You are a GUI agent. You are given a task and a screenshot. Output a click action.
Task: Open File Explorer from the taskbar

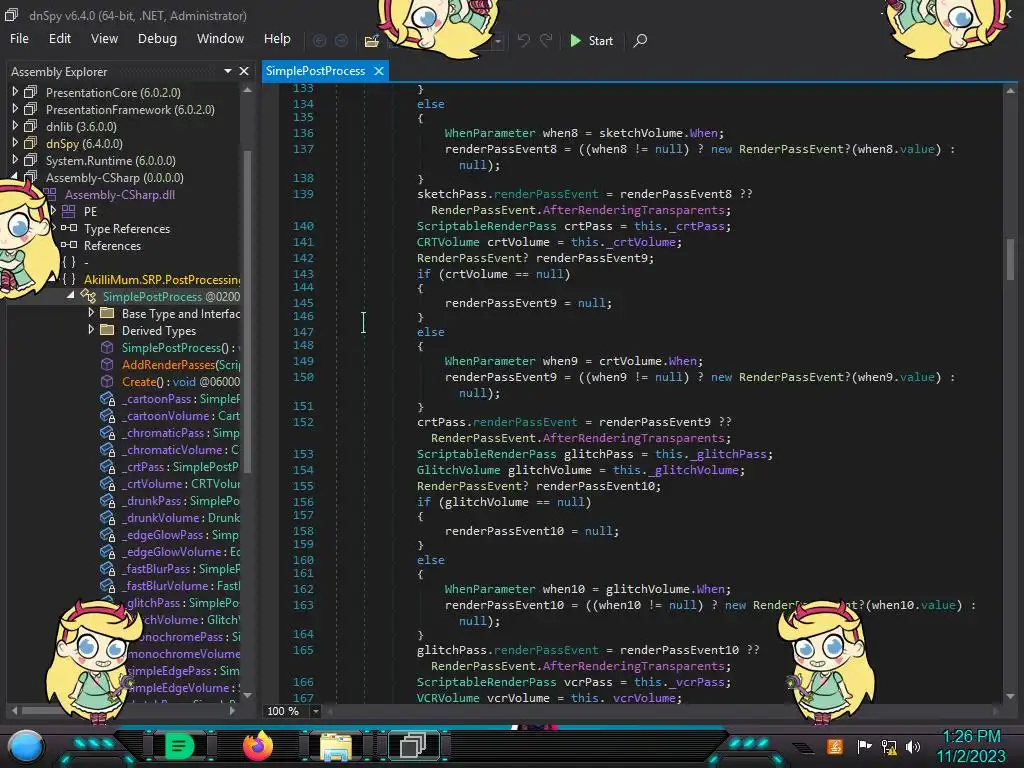click(x=335, y=746)
